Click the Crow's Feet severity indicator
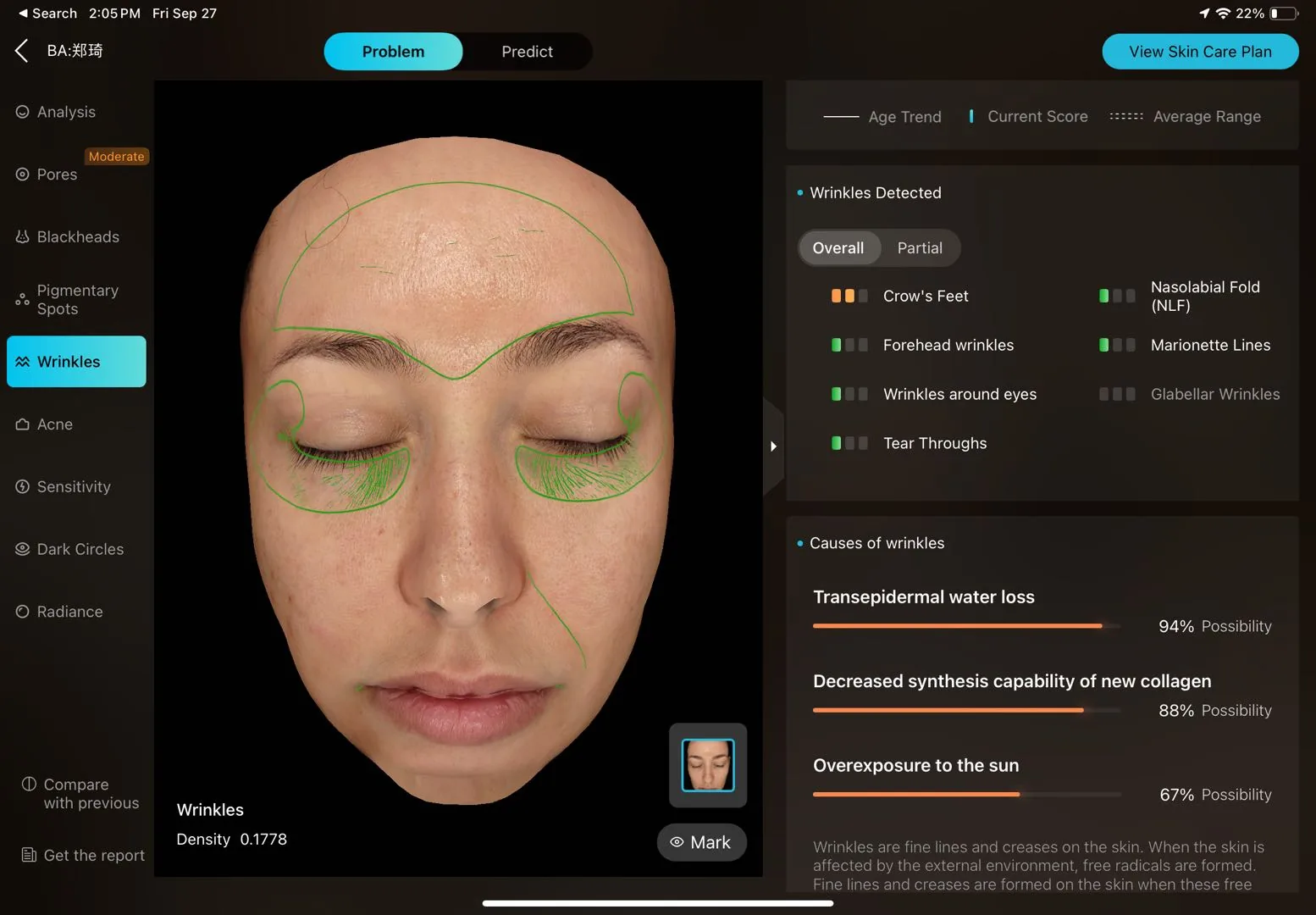Image resolution: width=1316 pixels, height=915 pixels. 849,296
